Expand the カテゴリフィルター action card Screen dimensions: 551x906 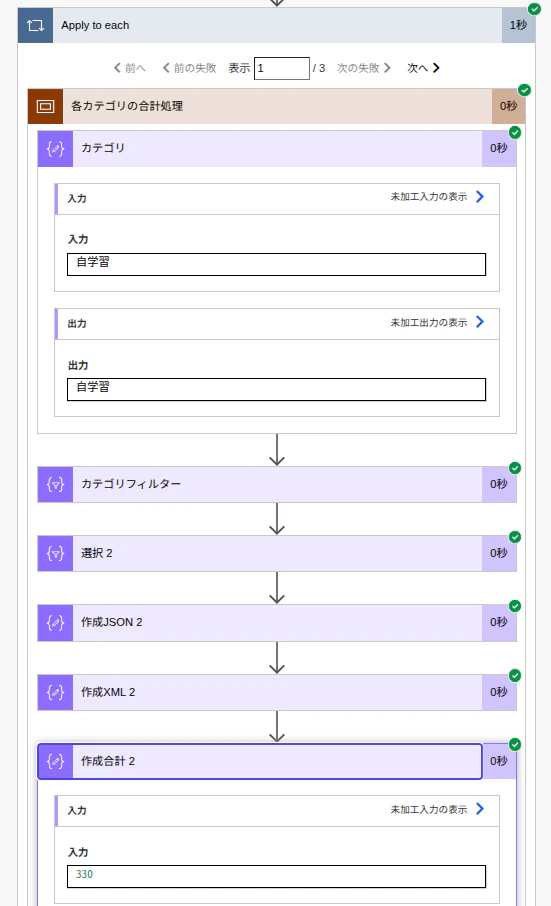[x=277, y=484]
